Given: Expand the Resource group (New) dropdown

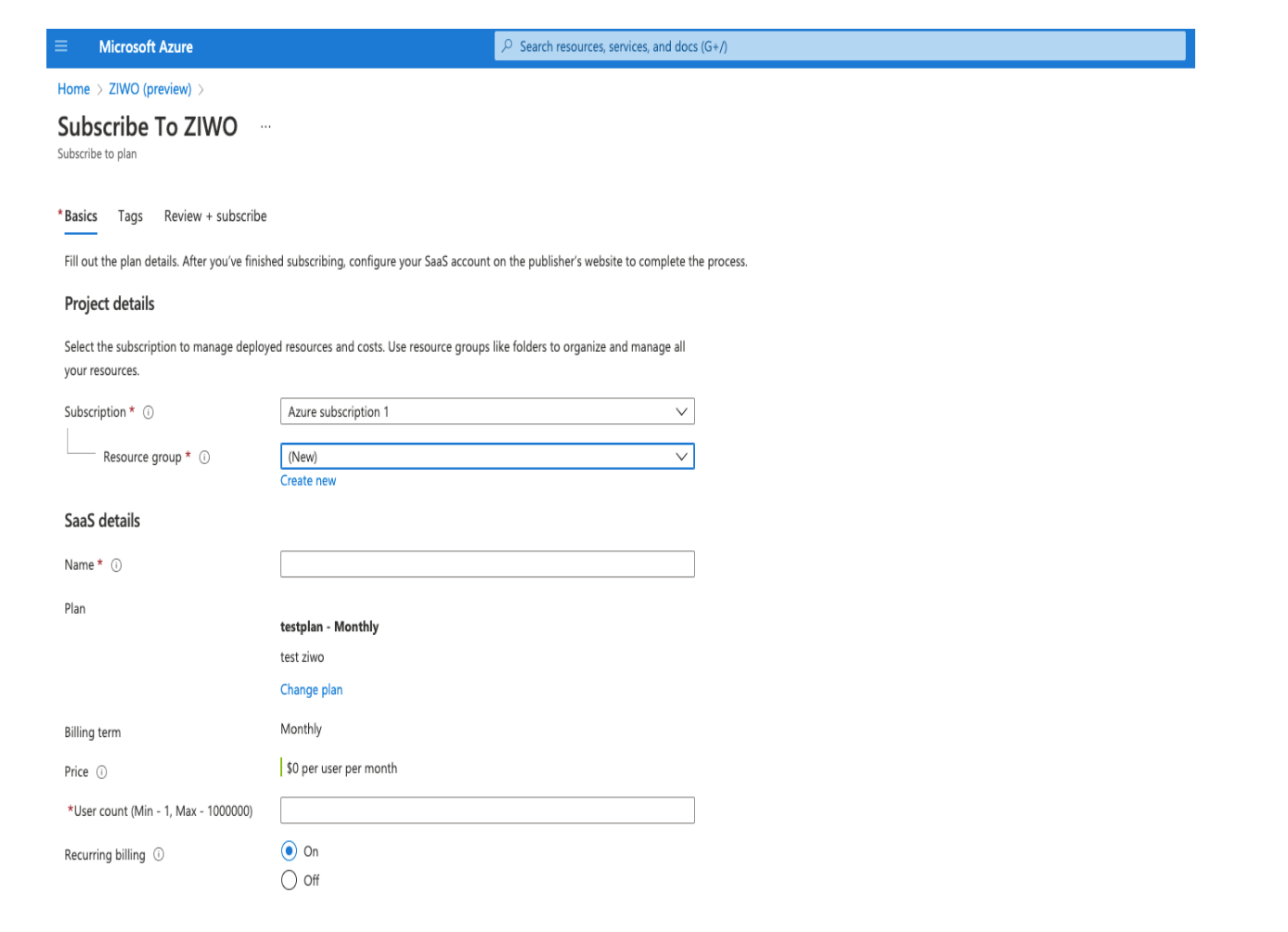Looking at the screenshot, I should [x=487, y=457].
